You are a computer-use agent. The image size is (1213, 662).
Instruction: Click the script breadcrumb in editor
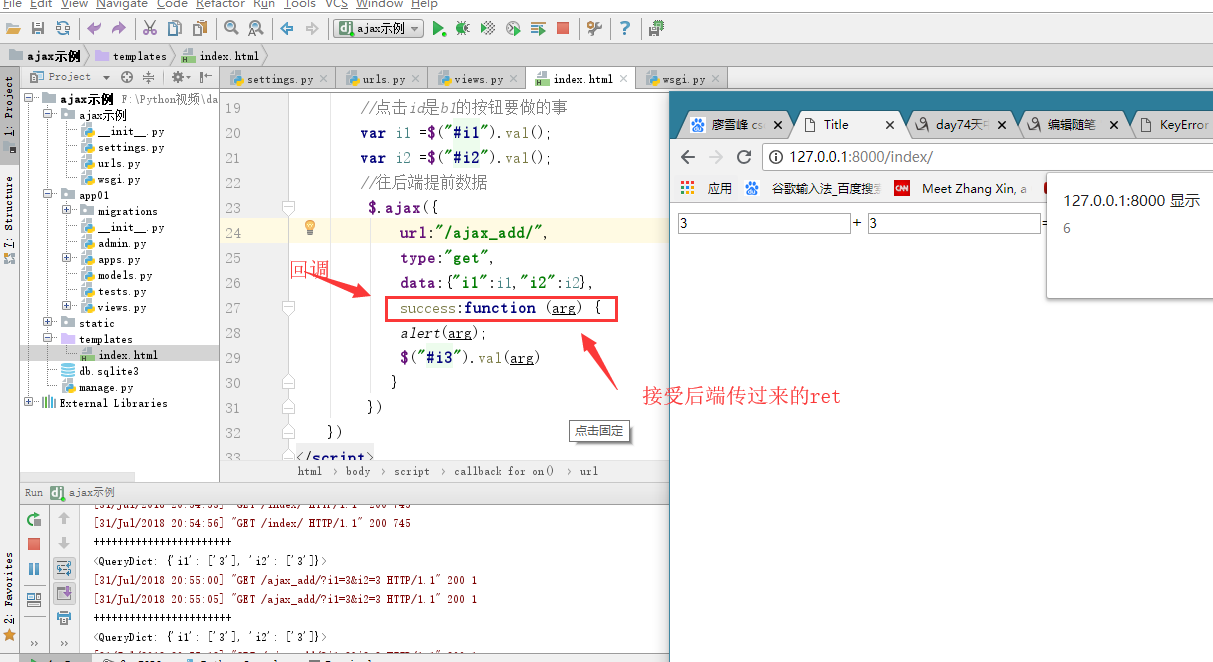click(412, 471)
